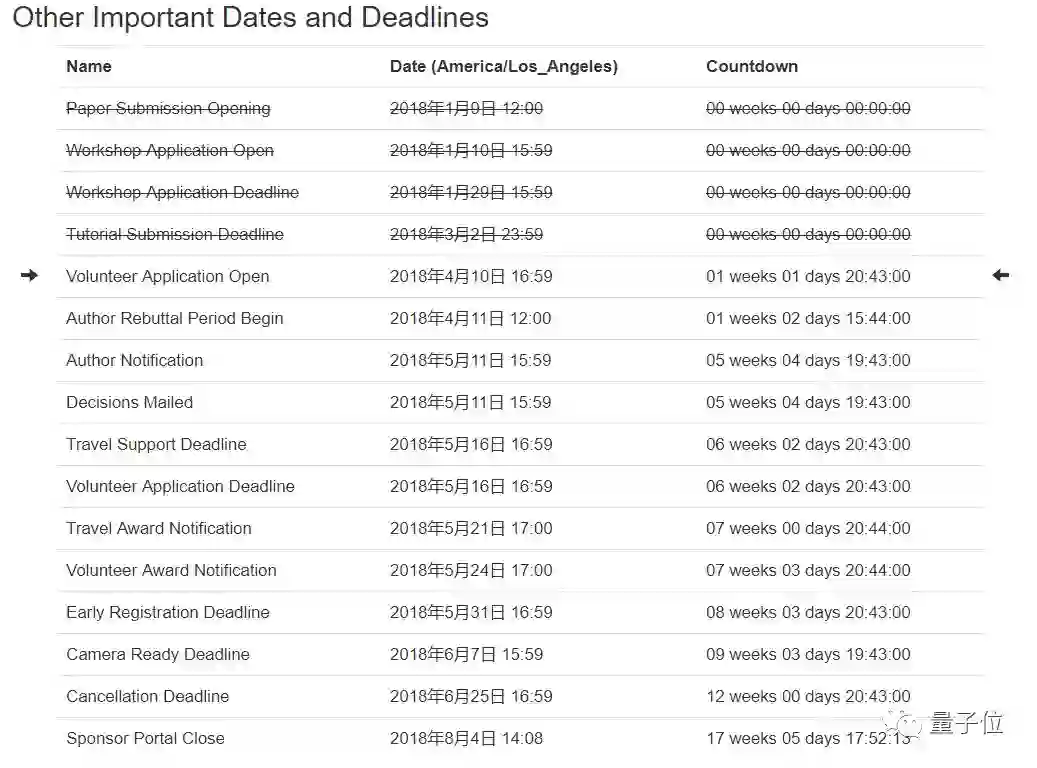Click the Sponsor Portal Close entry
Image resolution: width=1037 pixels, height=768 pixels.
pyautogui.click(x=145, y=739)
